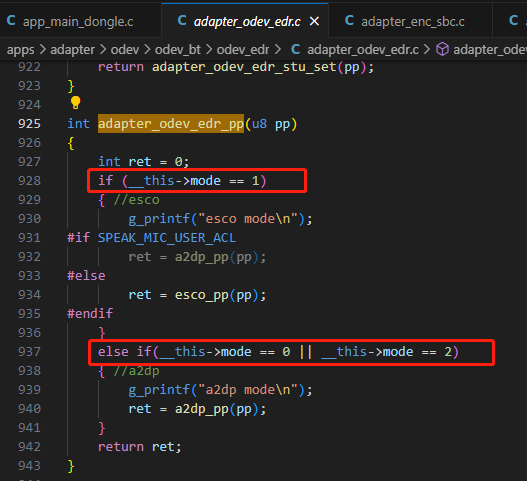The width and height of the screenshot is (527, 481).
Task: Click adapter_odev_edr_stu_set call on line 922
Action: (x=262, y=67)
